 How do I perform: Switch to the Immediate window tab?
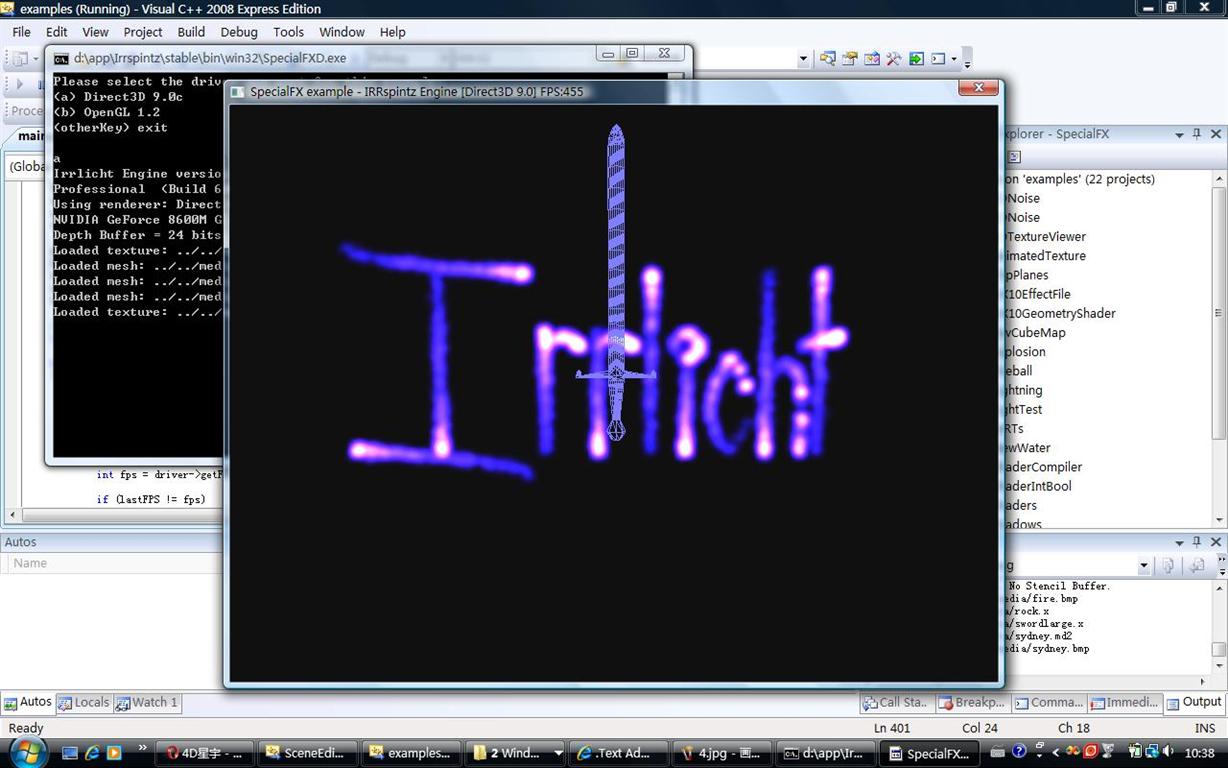1126,703
